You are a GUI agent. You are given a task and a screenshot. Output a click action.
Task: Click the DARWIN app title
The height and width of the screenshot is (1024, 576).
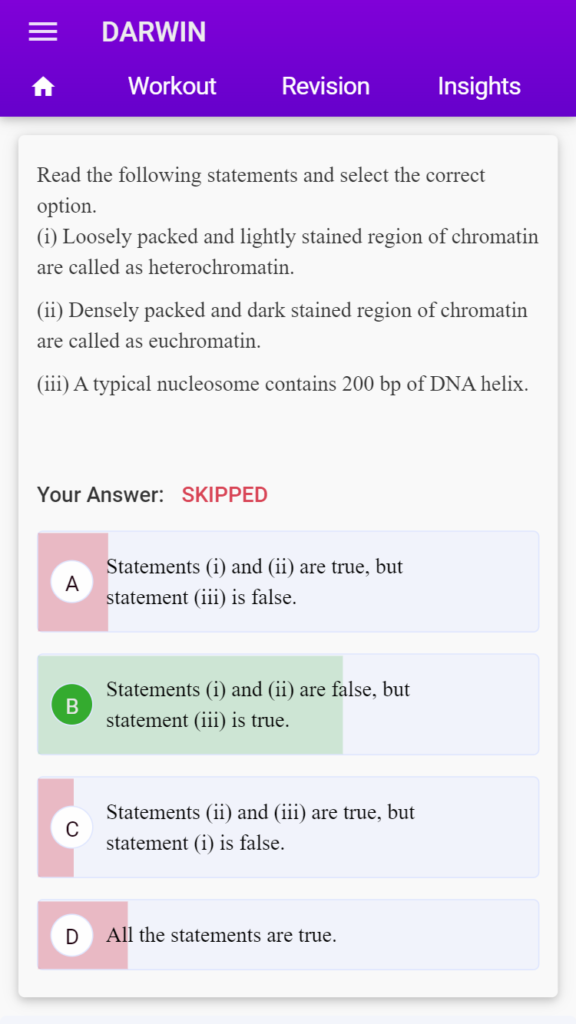tap(154, 32)
